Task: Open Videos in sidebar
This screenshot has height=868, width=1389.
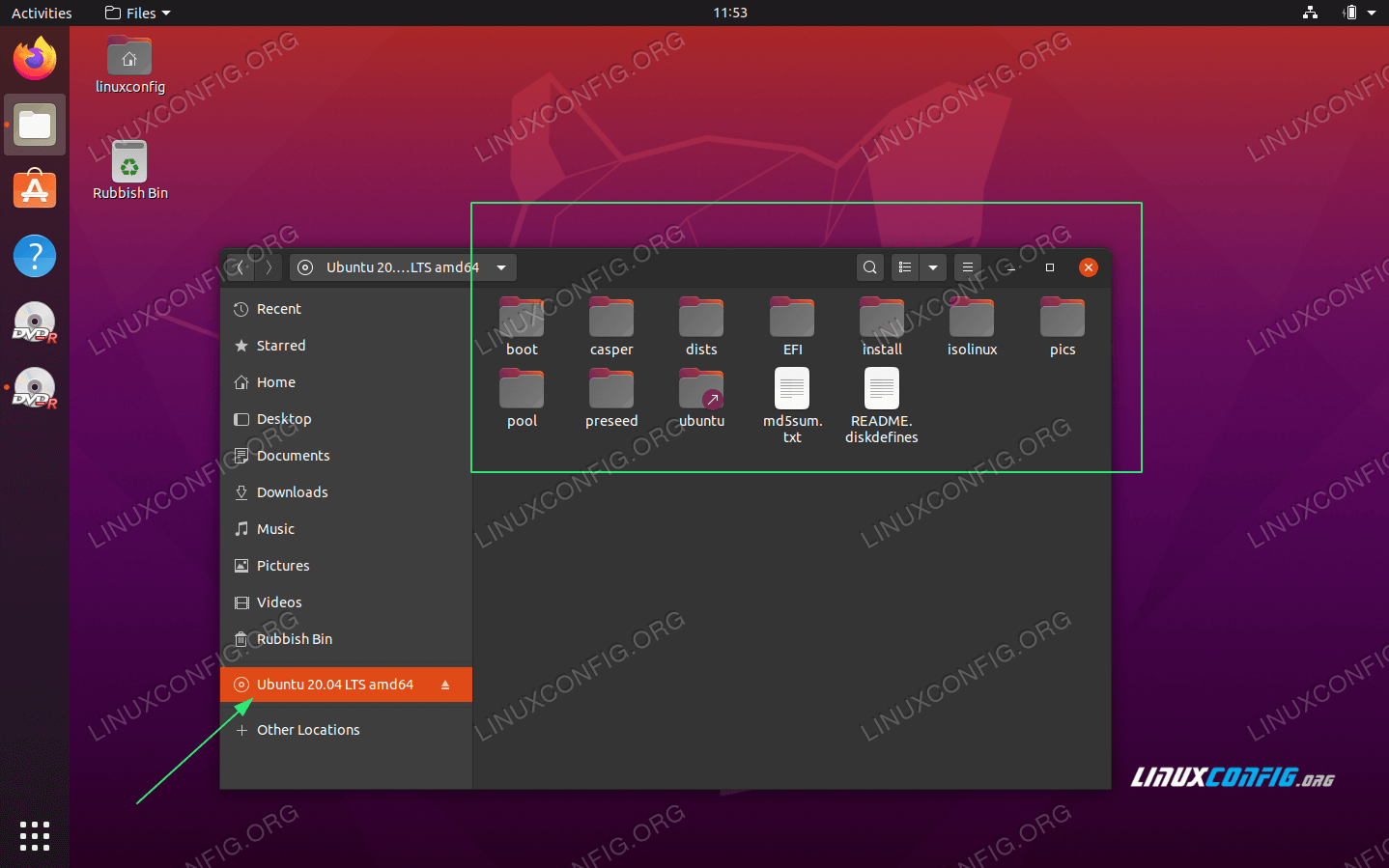Action: [346, 602]
